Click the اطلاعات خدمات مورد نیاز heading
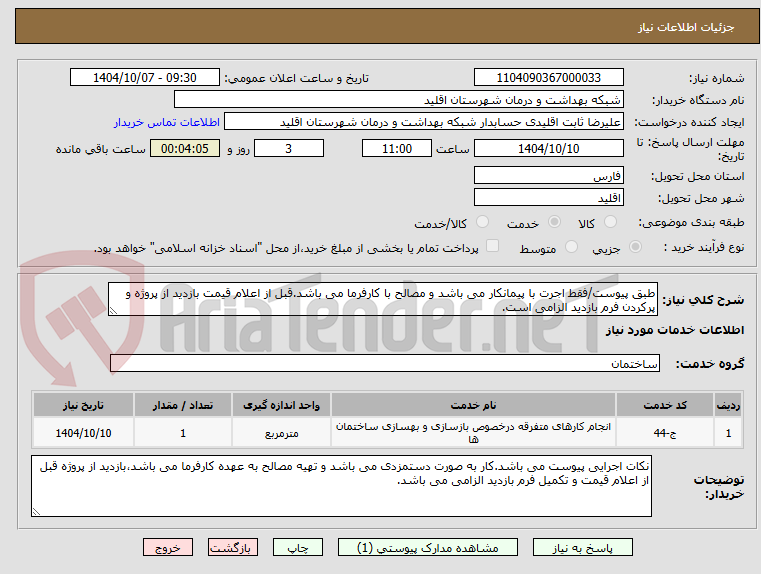 (x=675, y=330)
